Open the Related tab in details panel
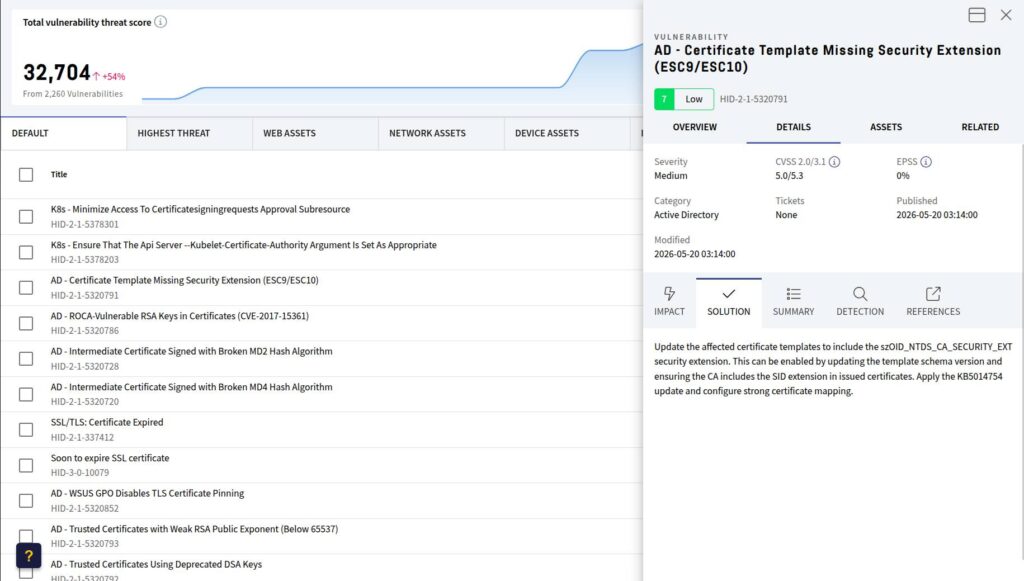1024x581 pixels. tap(980, 127)
